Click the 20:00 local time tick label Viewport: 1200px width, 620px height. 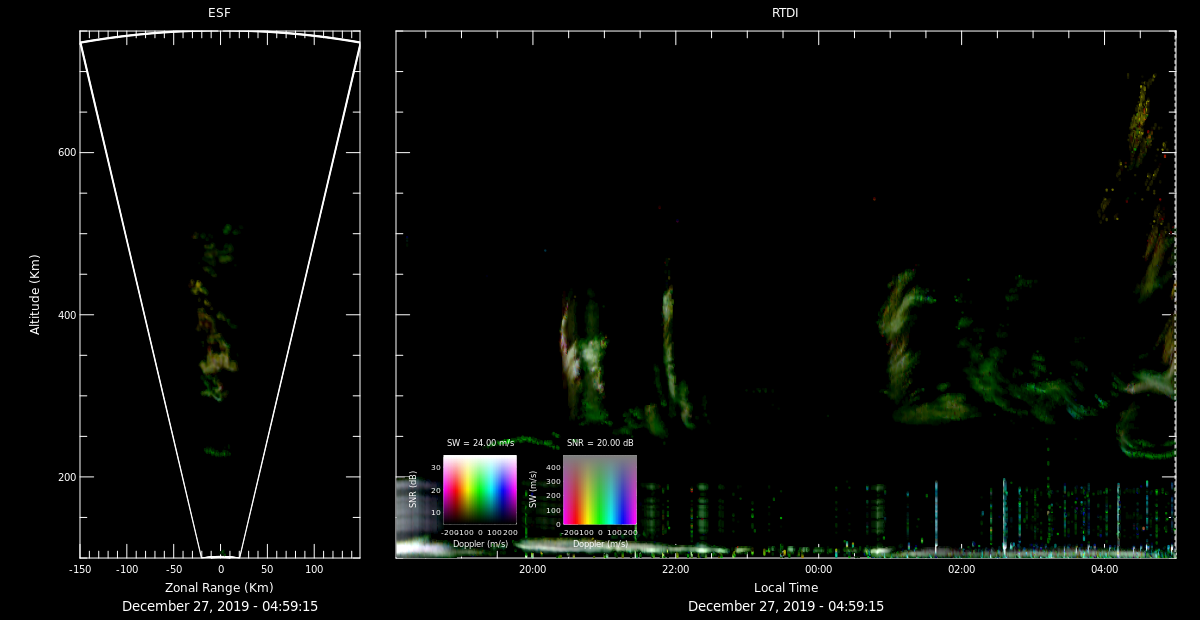click(532, 569)
